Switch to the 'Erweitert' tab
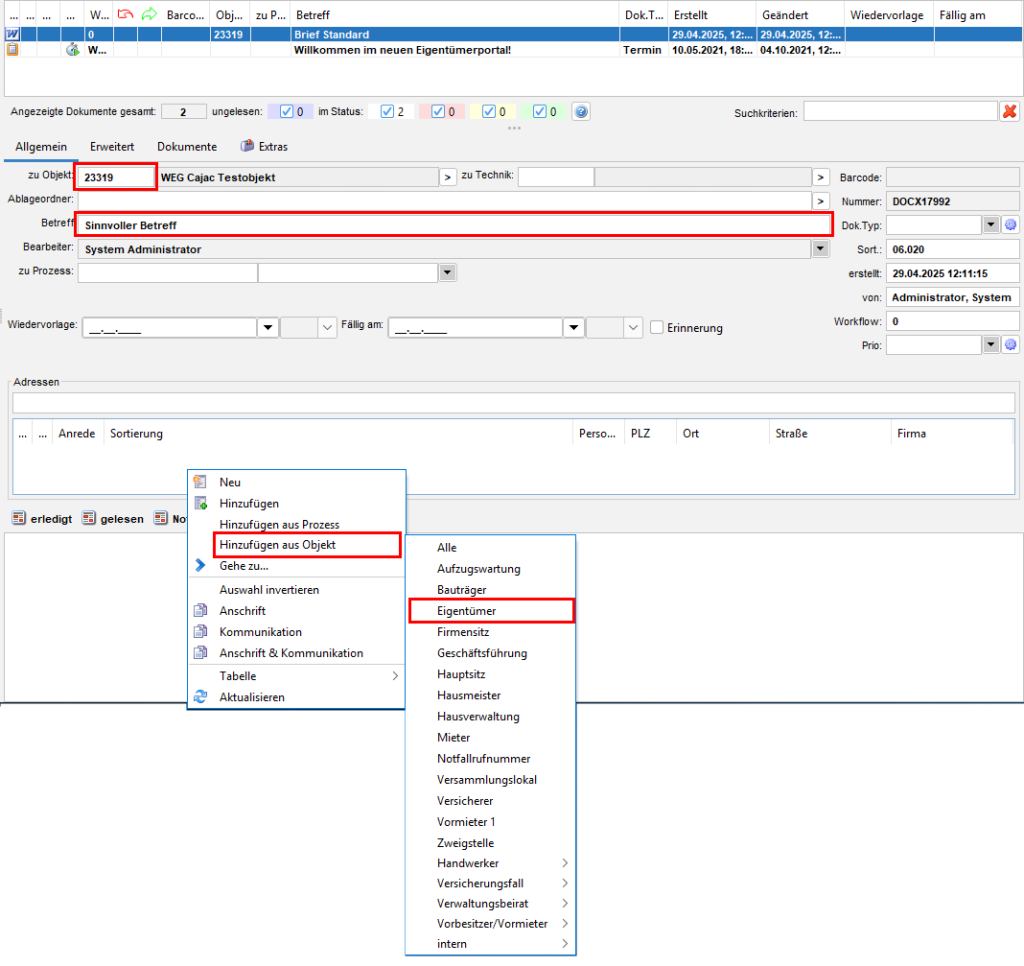The image size is (1024, 966). (112, 146)
